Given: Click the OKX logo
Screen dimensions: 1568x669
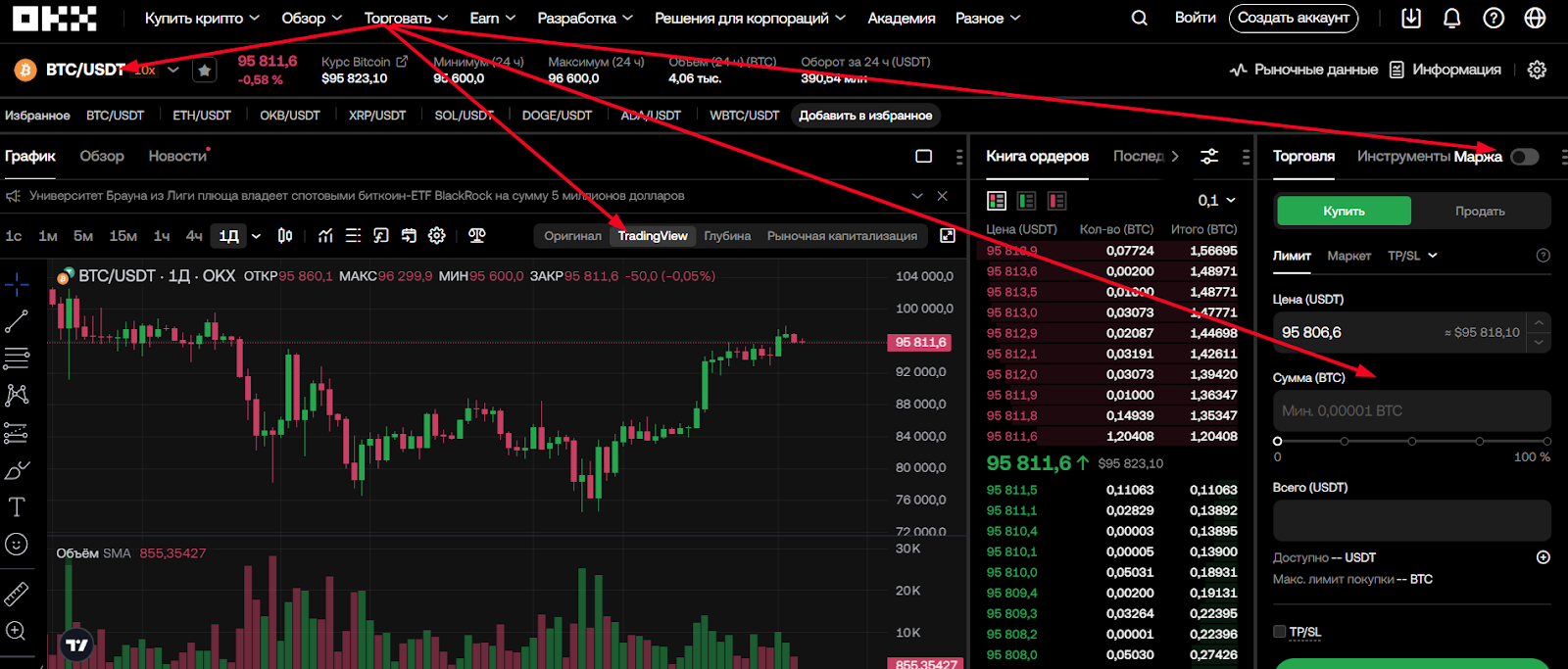Looking at the screenshot, I should (55, 18).
